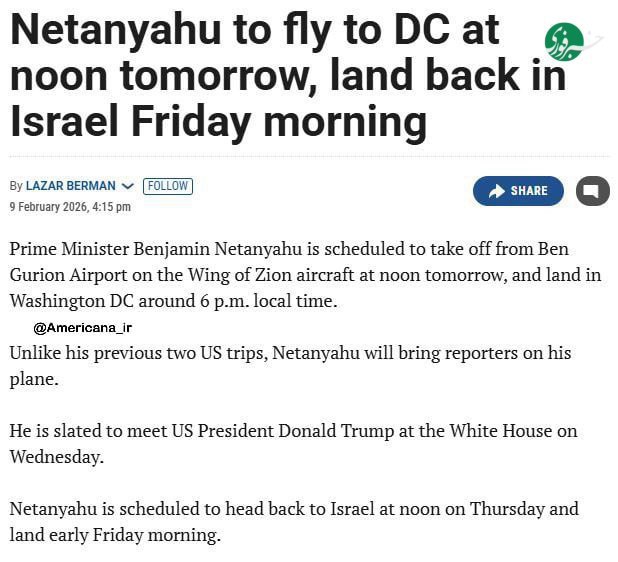Click the "By" label before author name
The width and height of the screenshot is (618, 562).
click(x=16, y=186)
